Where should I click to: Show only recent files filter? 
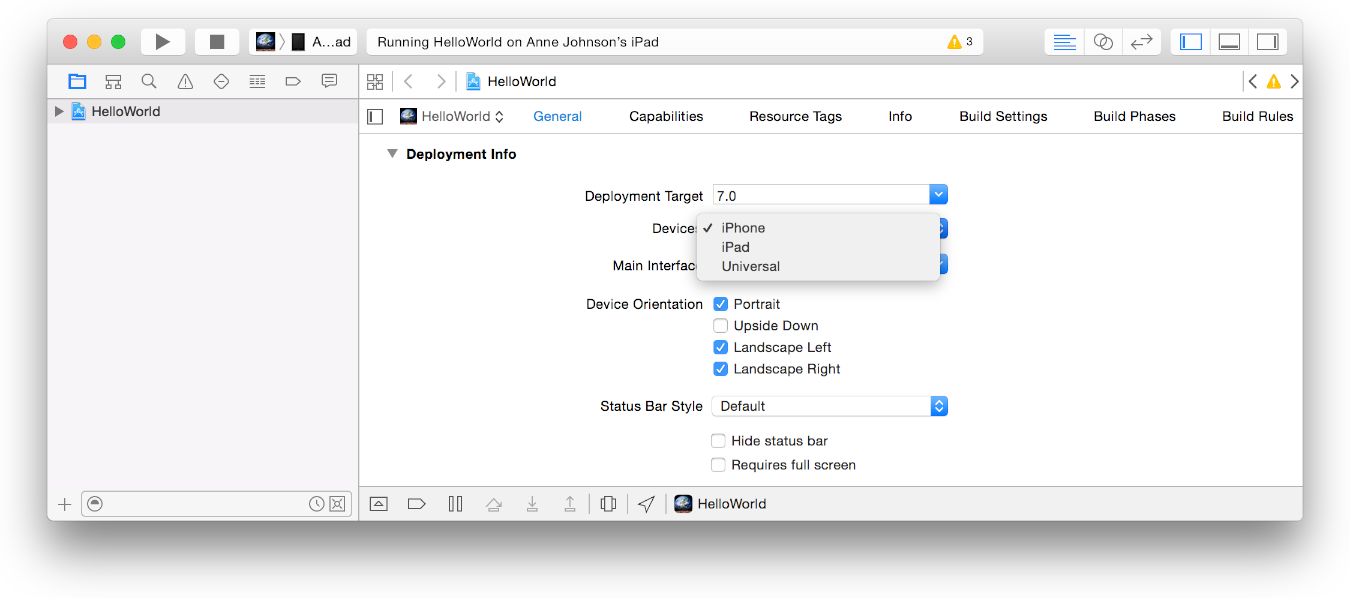pos(316,504)
